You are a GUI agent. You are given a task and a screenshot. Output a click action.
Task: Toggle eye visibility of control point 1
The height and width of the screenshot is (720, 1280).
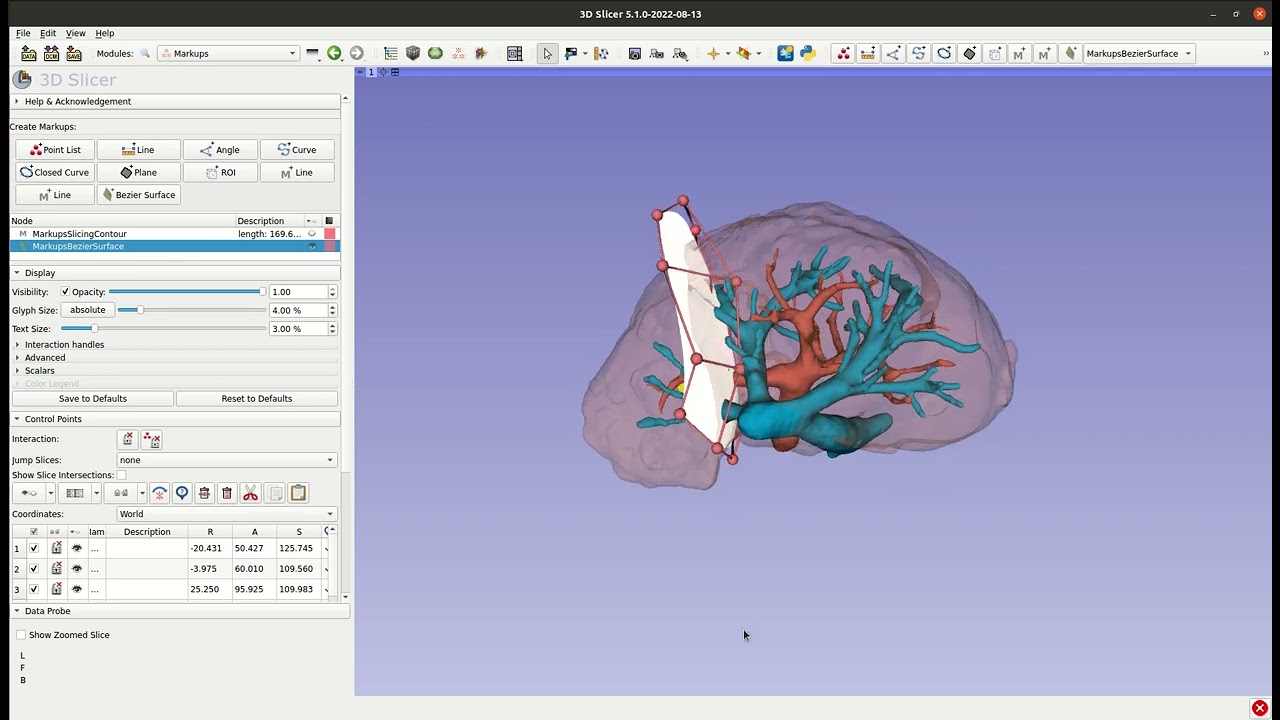[76, 548]
